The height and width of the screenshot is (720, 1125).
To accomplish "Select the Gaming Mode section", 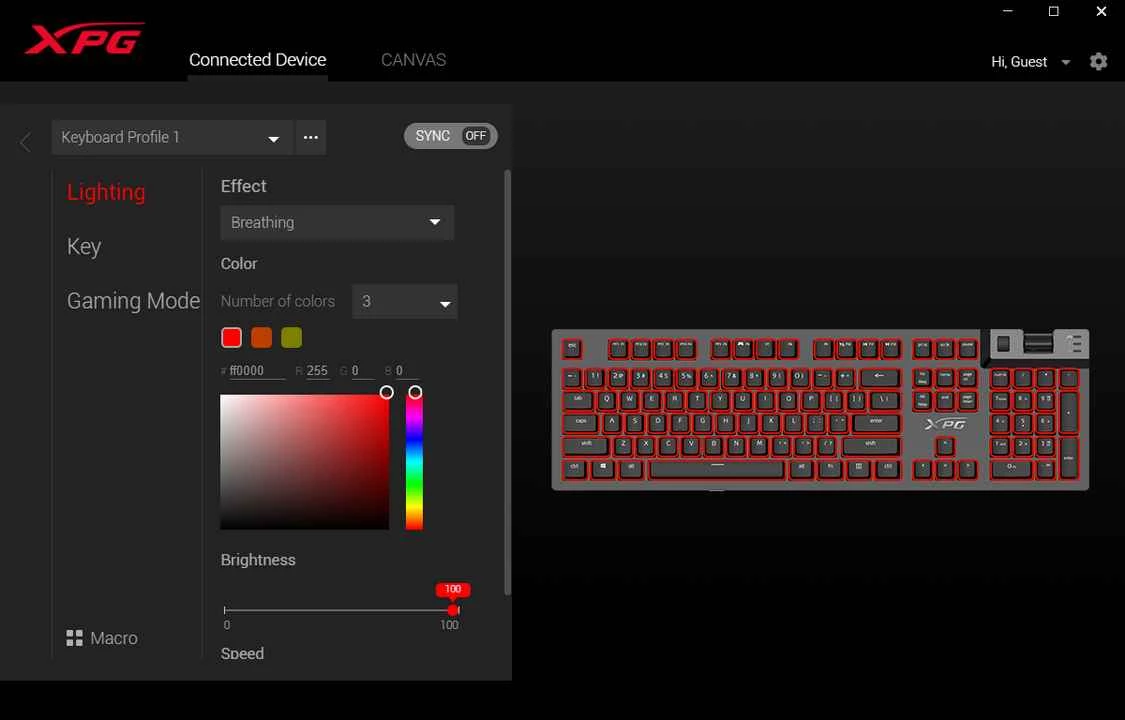I will pyautogui.click(x=133, y=300).
